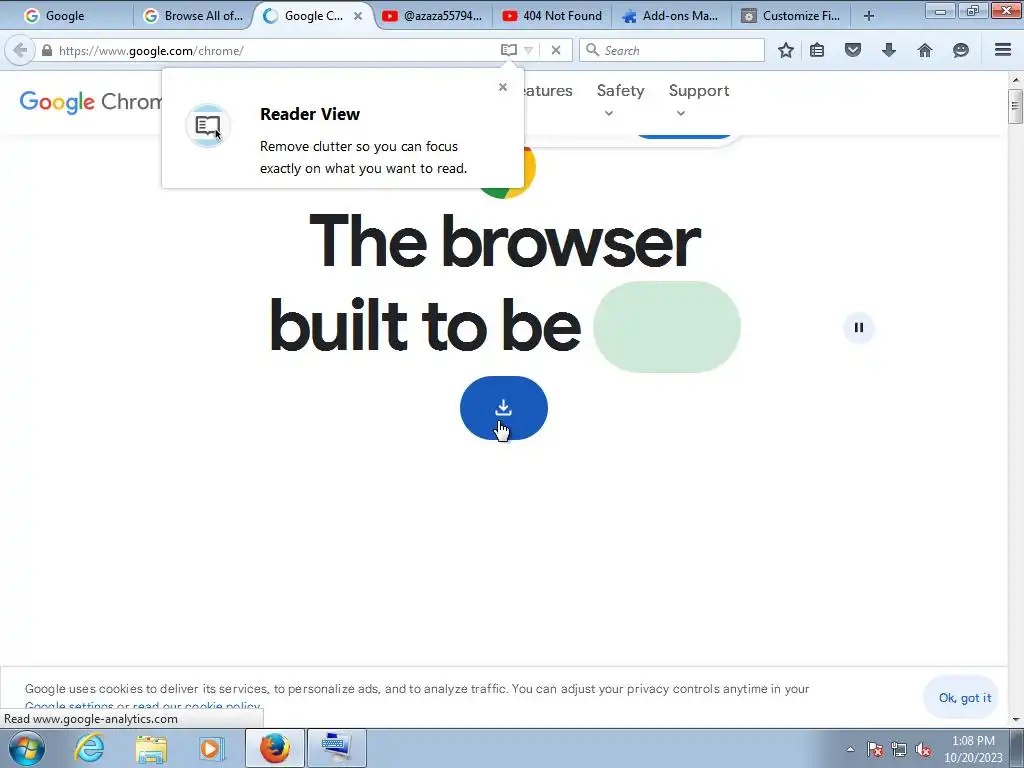Click the Google Chrome logo
This screenshot has width=1024, height=768.
point(90,102)
